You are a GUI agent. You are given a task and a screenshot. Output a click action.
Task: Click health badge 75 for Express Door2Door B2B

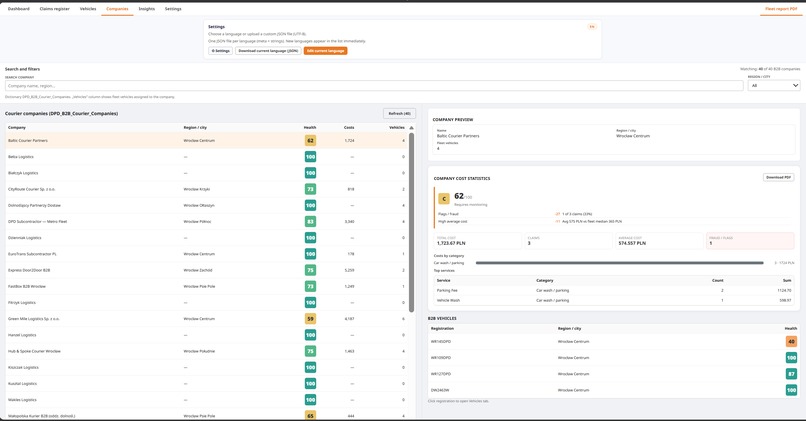(310, 270)
